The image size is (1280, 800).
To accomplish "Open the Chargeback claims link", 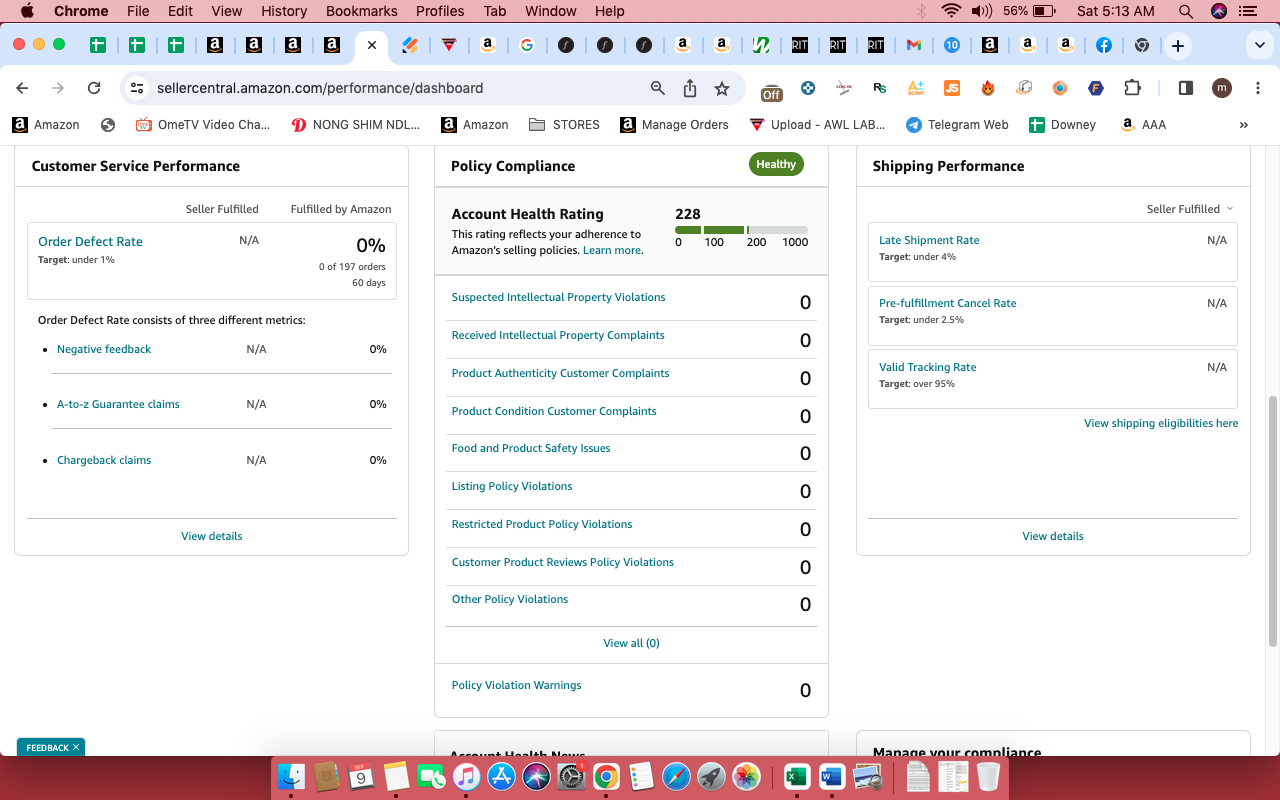I will (104, 460).
